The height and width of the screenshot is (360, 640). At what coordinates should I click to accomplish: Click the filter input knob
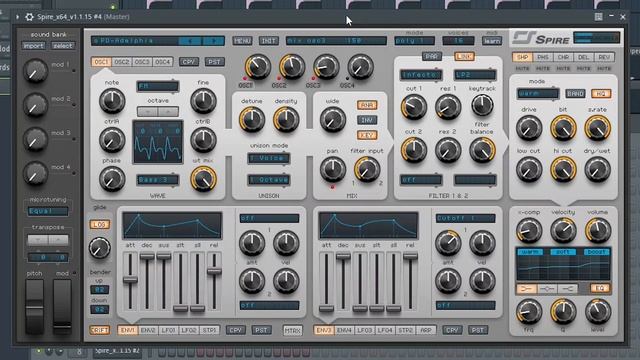[367, 169]
